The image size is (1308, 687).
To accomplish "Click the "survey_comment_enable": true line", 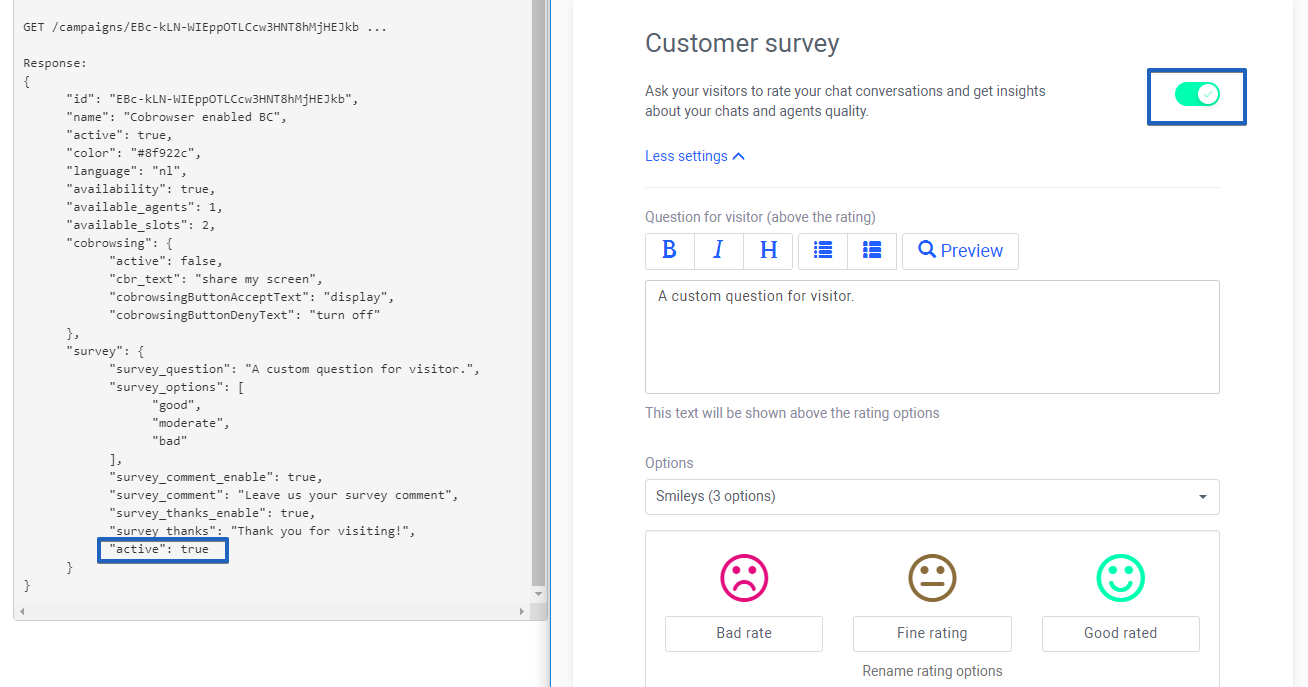I will click(x=217, y=477).
